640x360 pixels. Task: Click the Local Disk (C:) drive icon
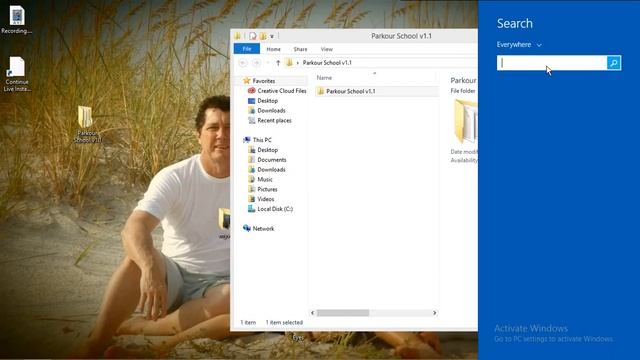[251, 209]
